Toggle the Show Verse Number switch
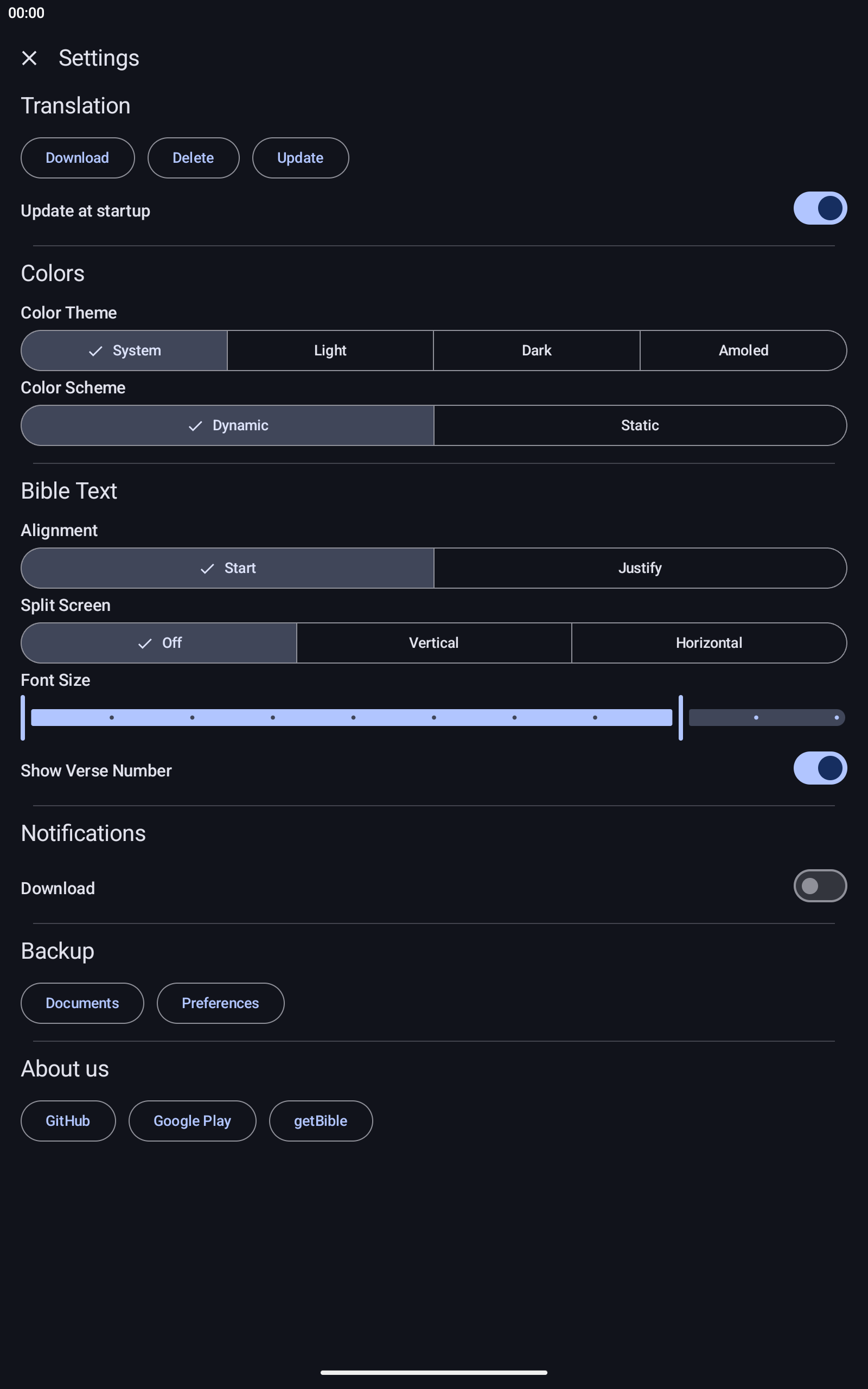The image size is (868, 1389). point(820,768)
